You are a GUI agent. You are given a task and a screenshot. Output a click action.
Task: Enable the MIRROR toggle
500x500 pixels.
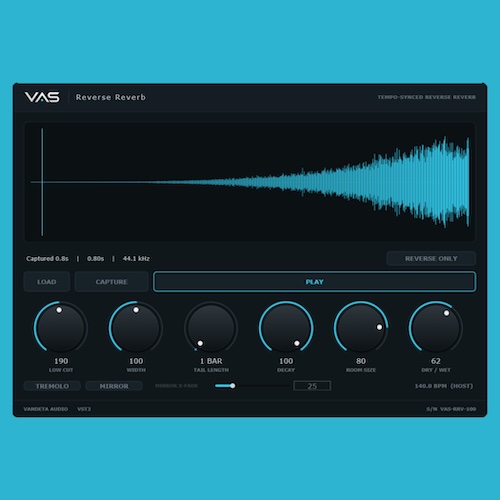tap(114, 386)
